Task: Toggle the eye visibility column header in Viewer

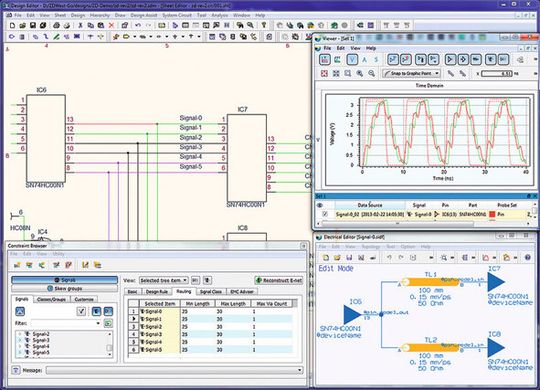Action: [x=320, y=205]
